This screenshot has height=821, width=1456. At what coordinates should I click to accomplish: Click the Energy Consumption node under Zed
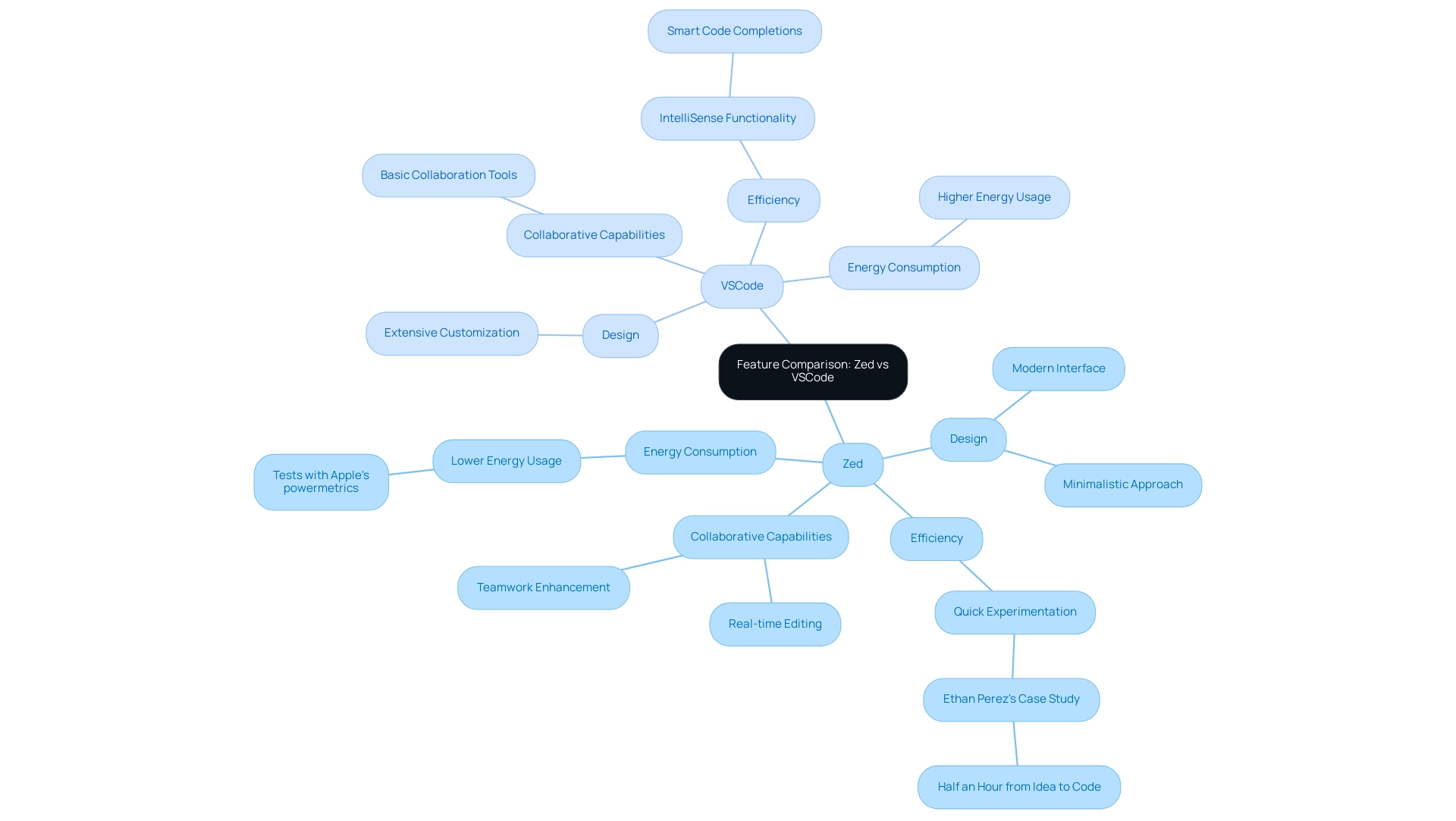[x=700, y=451]
